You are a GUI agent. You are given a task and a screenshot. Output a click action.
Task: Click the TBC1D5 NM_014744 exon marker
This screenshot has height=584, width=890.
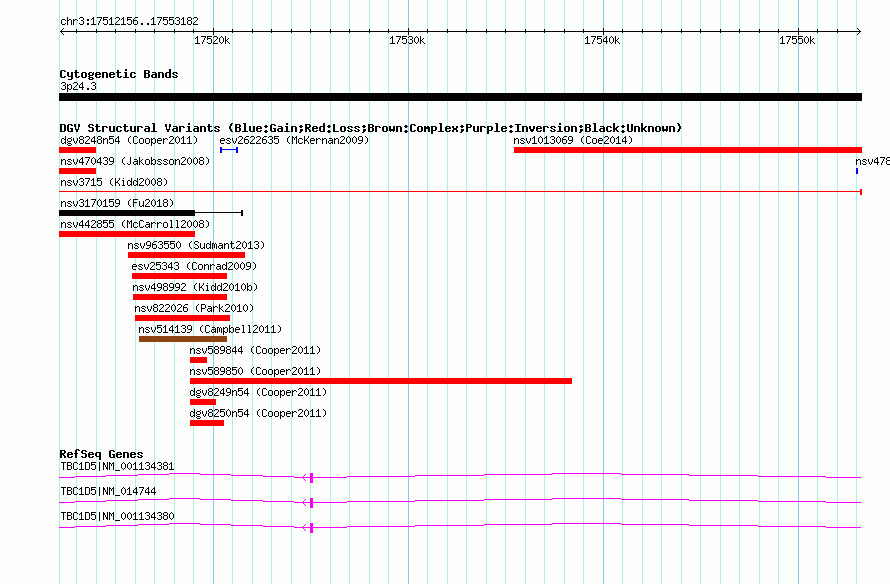pos(312,503)
